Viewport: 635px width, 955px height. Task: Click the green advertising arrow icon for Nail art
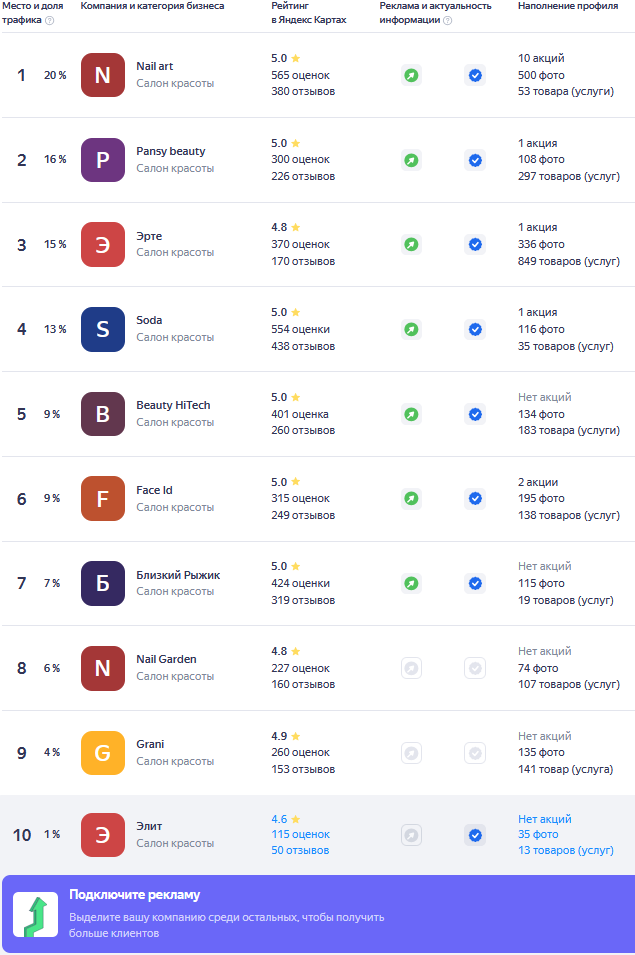[x=412, y=76]
